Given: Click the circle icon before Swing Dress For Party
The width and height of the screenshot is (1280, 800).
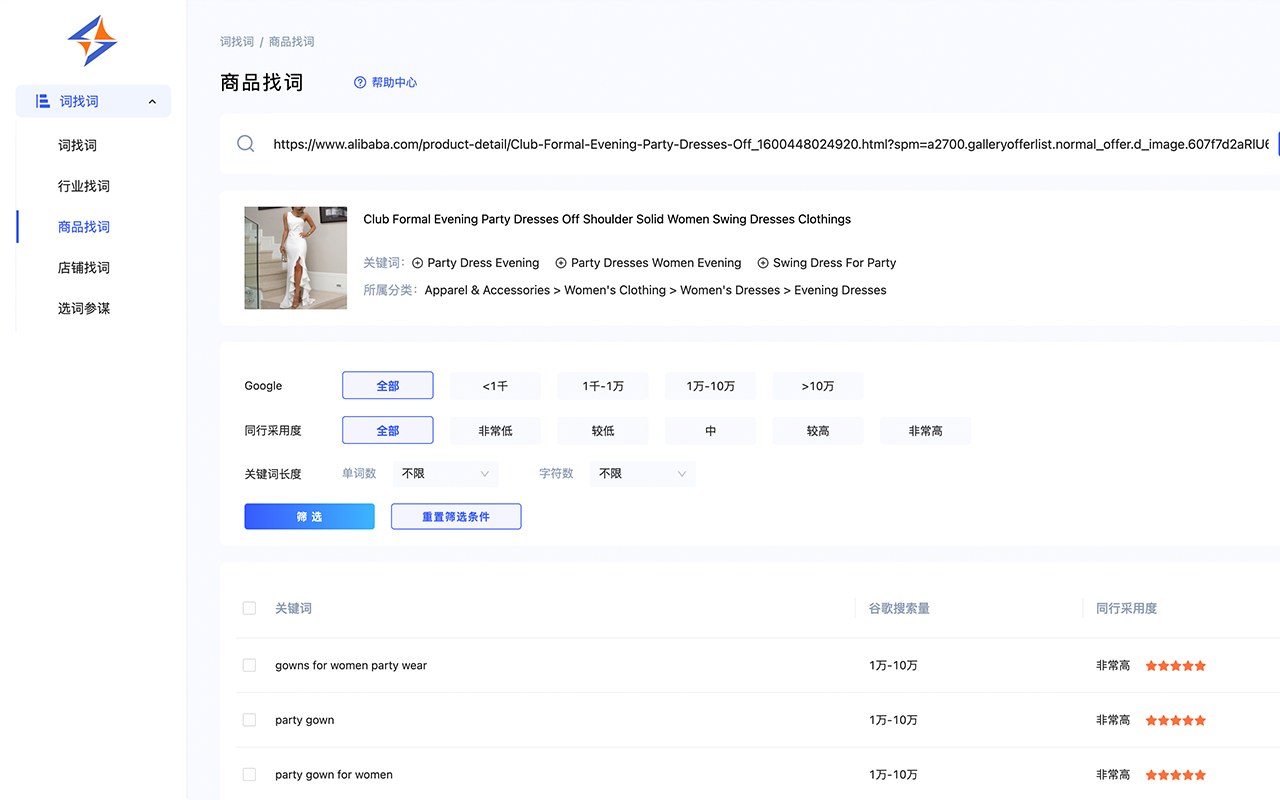Looking at the screenshot, I should click(762, 262).
